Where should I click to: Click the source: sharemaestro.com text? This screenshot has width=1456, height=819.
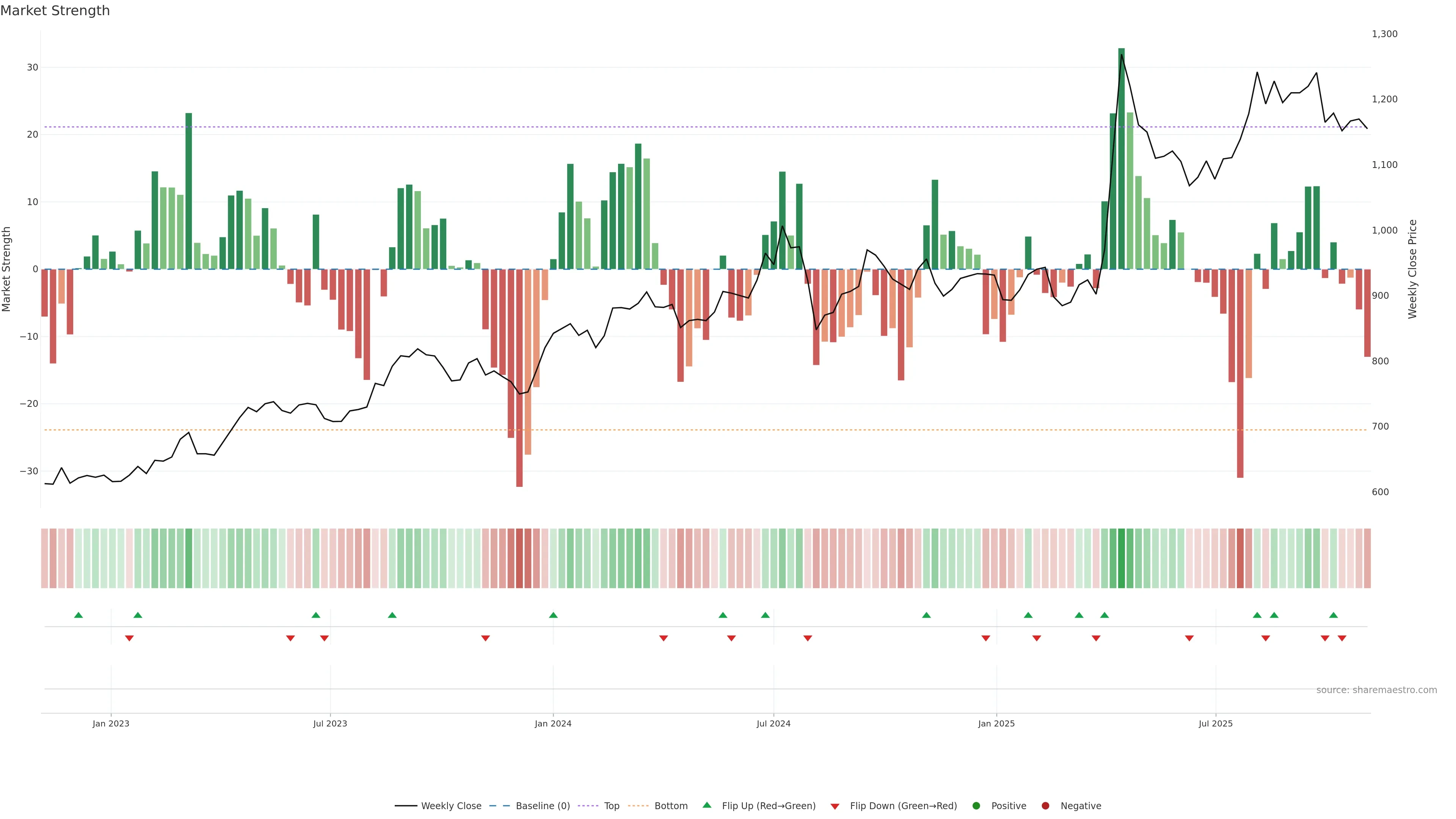coord(1376,690)
